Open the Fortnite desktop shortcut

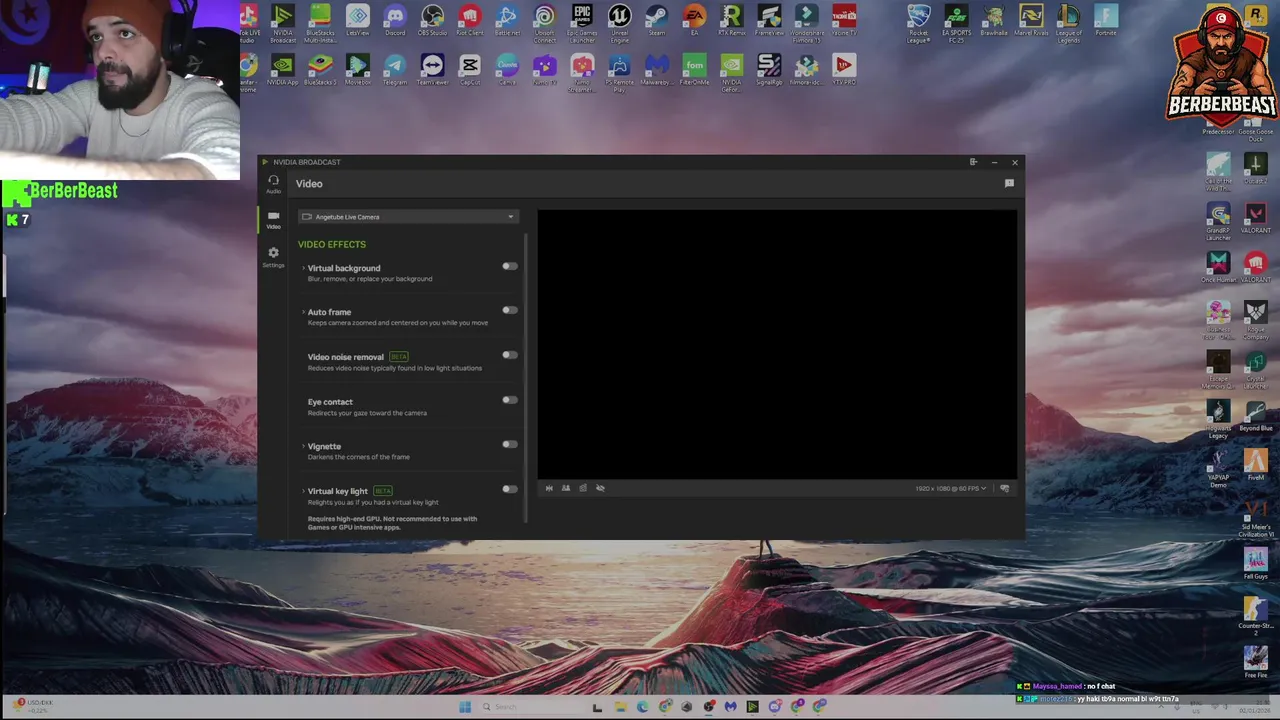(x=1105, y=20)
